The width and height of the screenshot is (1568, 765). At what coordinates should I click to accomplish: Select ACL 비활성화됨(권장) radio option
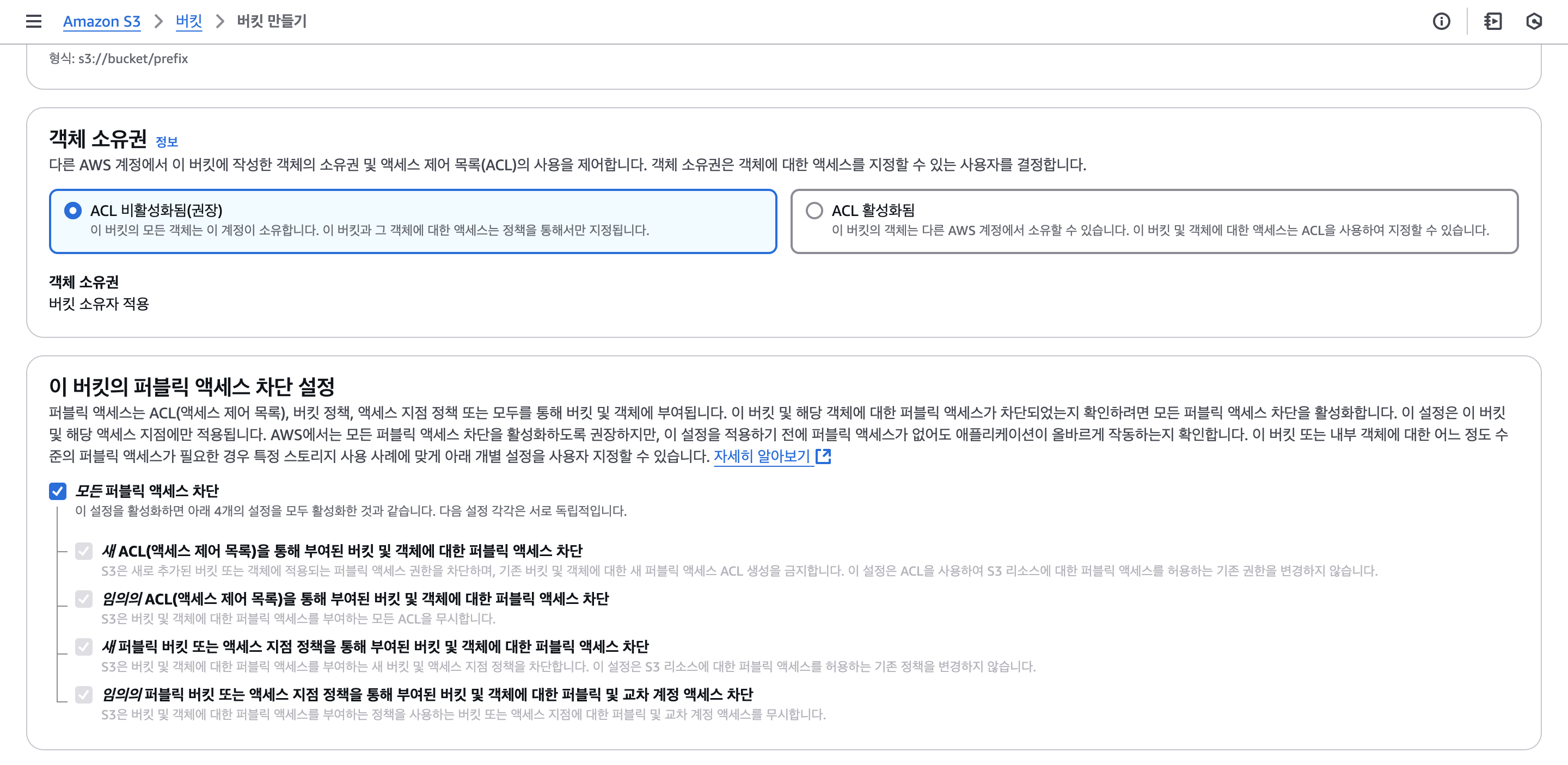coord(73,211)
